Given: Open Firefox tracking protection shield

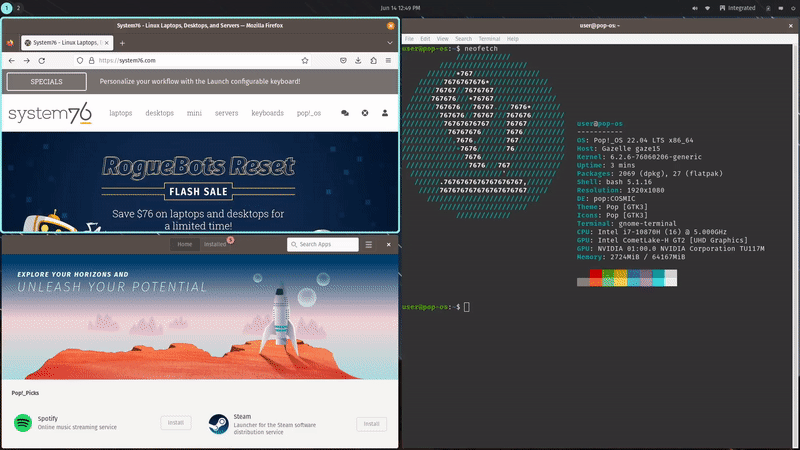Looking at the screenshot, I should pos(80,60).
